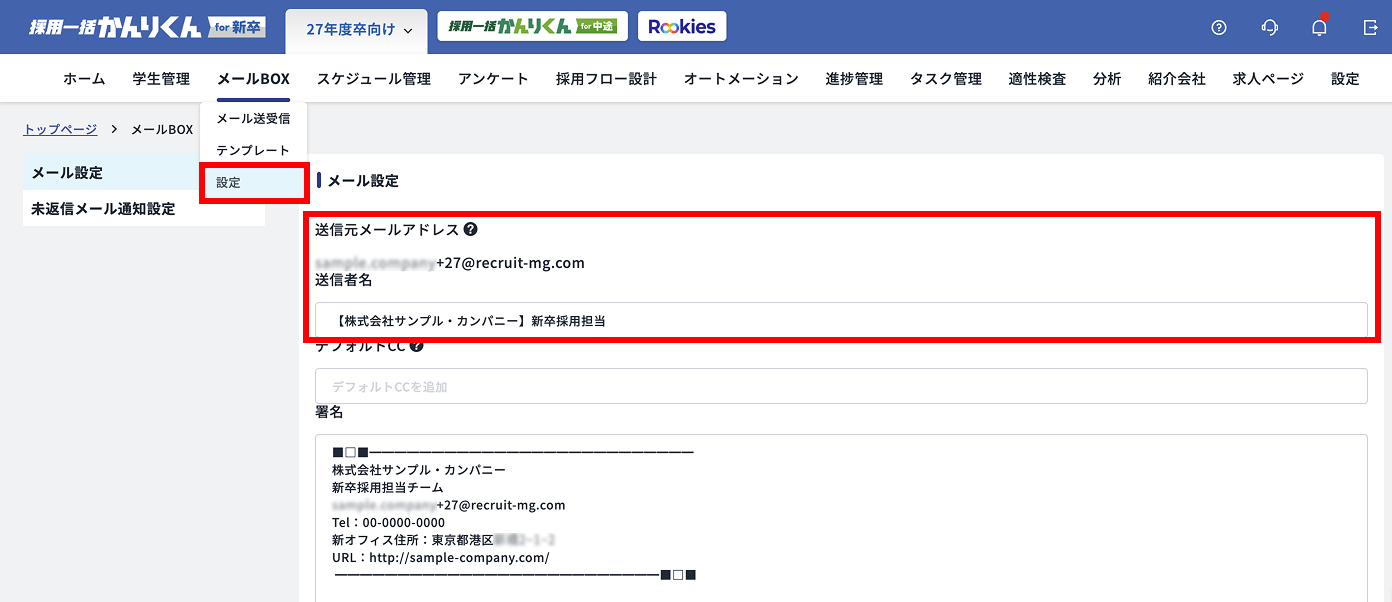Click the トップページ breadcrumb link
Screen dimensions: 1392x602
coord(59,129)
